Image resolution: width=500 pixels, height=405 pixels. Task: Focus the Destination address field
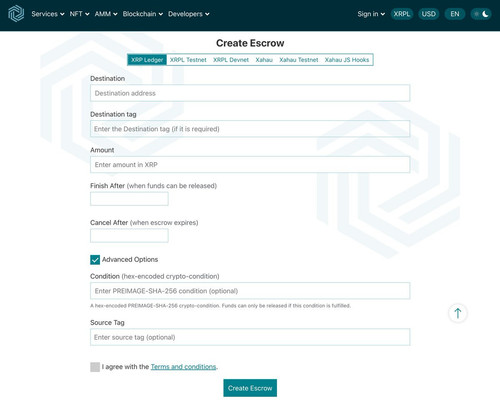click(250, 93)
